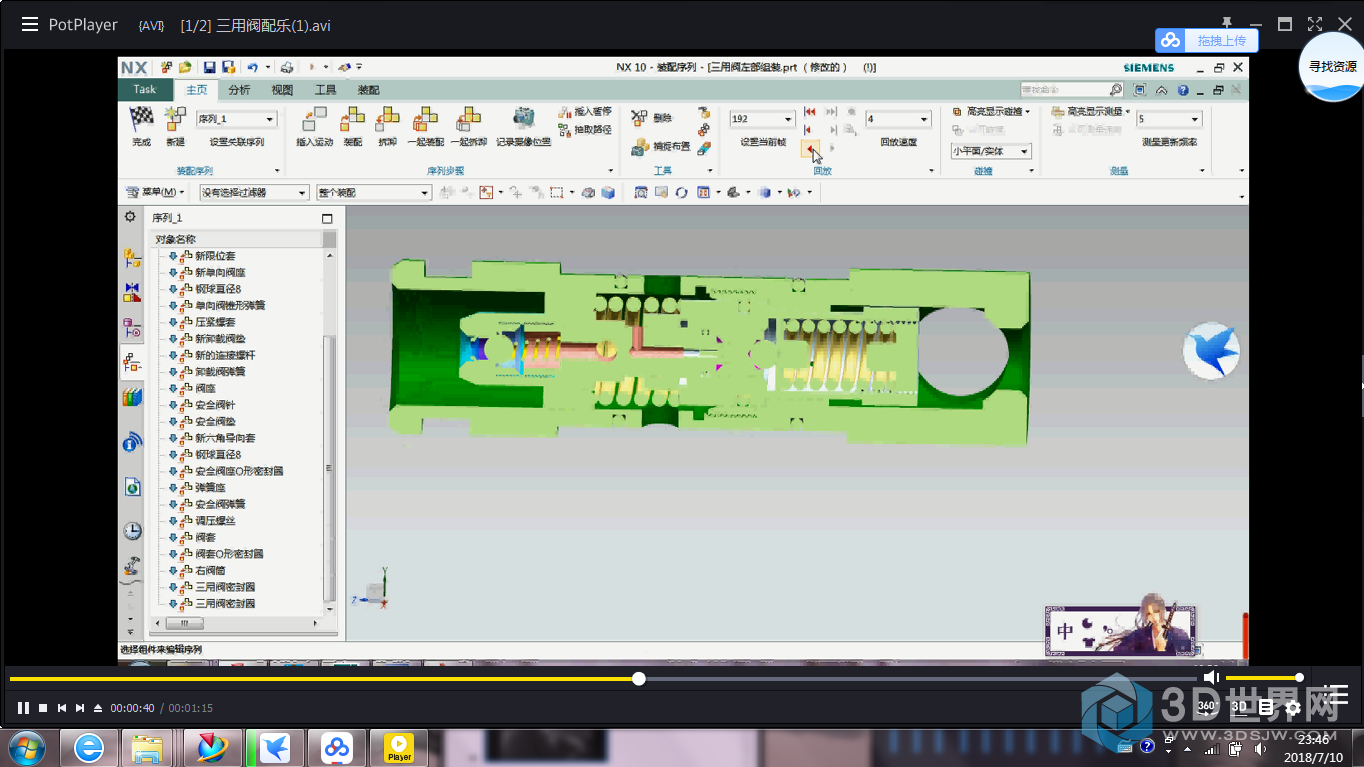This screenshot has height=767, width=1364.
Task: Click the 新建 (New sequence) icon
Action: tap(175, 119)
